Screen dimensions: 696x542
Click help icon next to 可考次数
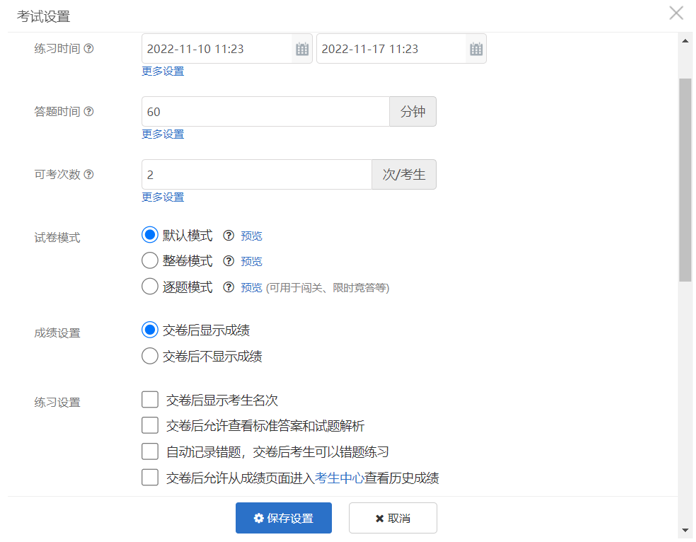[89, 175]
